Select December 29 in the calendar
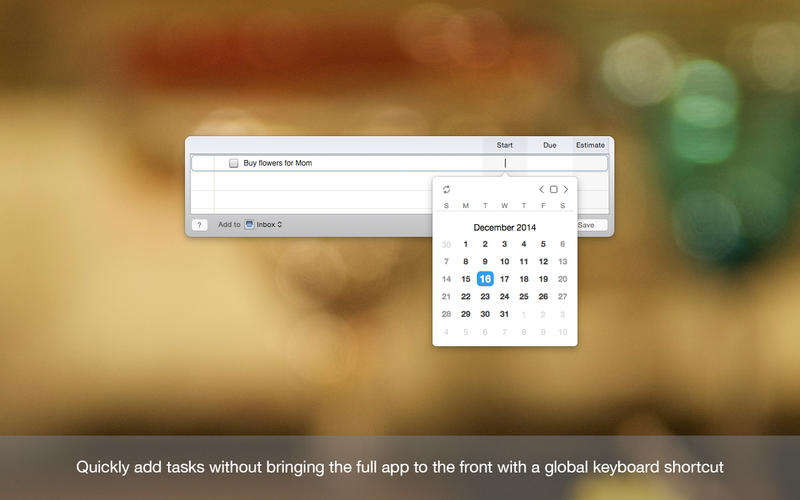 (466, 314)
